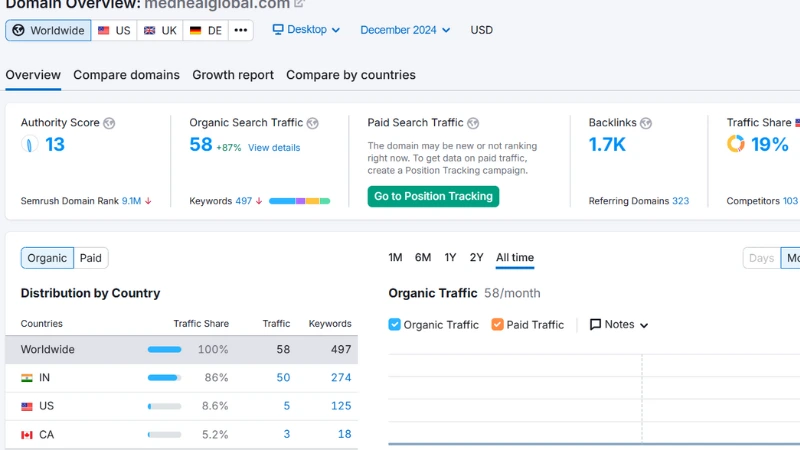Toggle the Organic Traffic checkbox

click(394, 324)
